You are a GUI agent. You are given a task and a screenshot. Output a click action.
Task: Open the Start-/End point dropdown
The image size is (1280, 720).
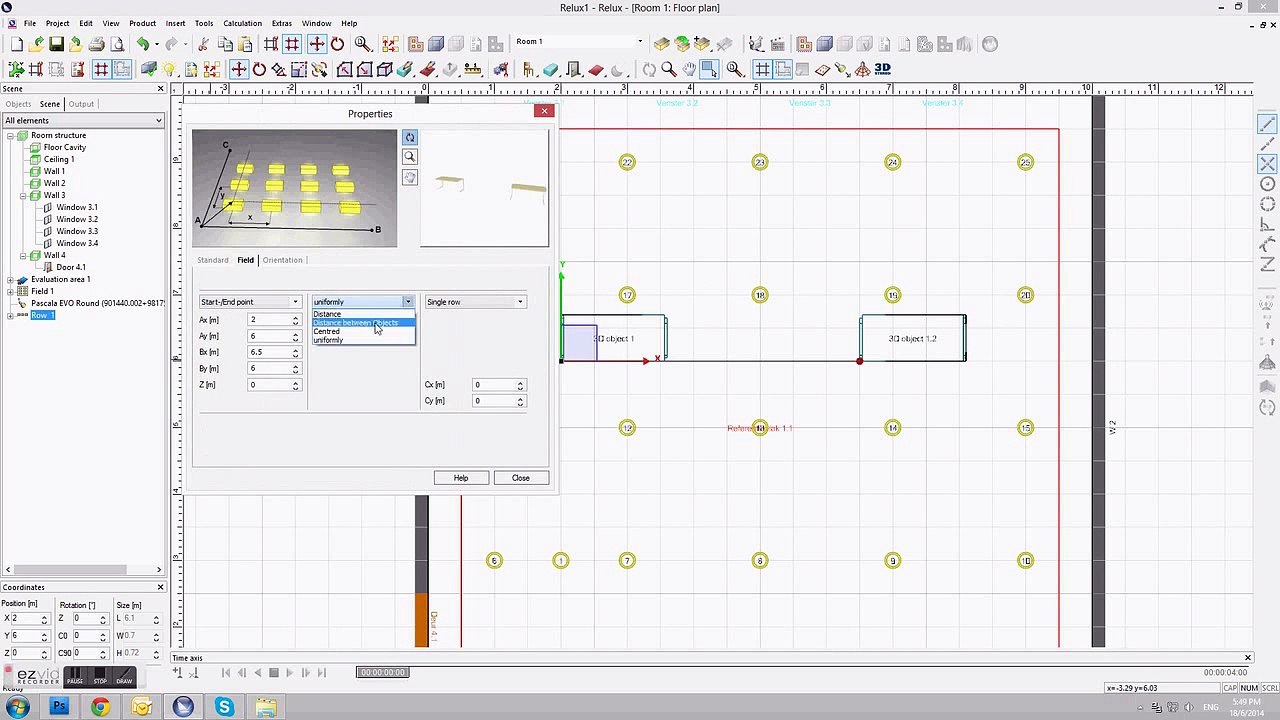[250, 302]
